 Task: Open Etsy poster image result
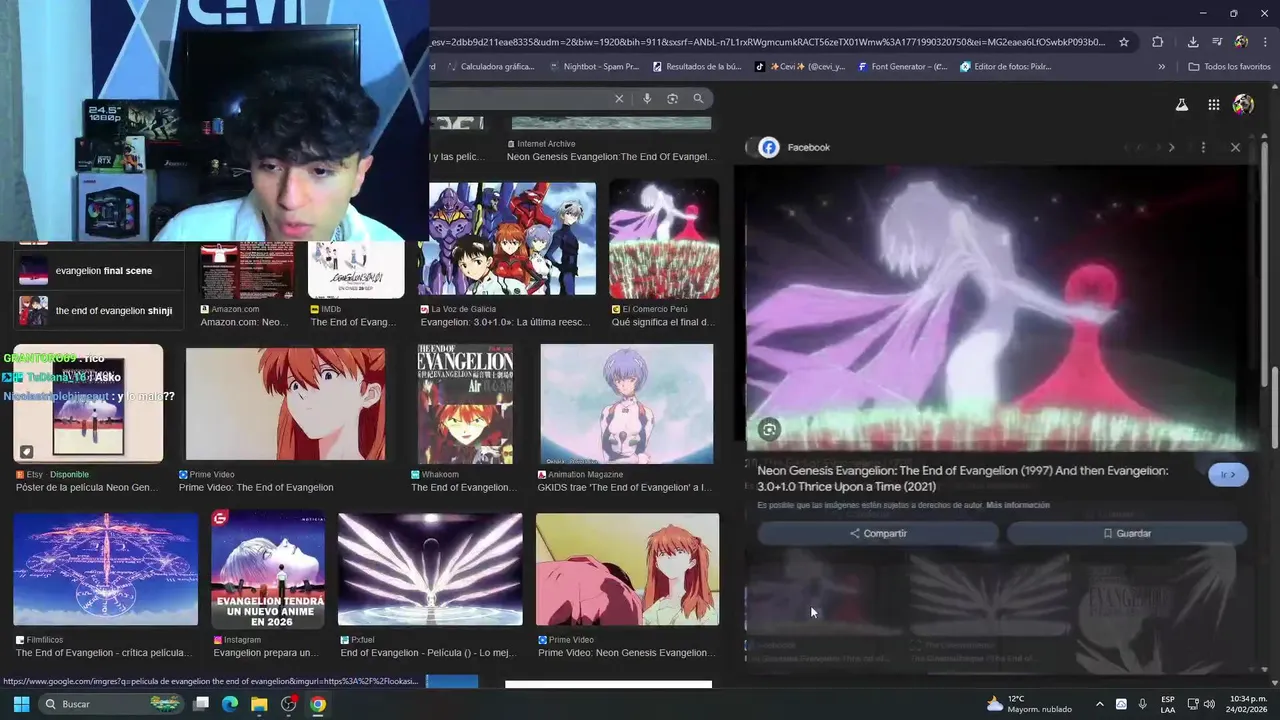point(88,404)
